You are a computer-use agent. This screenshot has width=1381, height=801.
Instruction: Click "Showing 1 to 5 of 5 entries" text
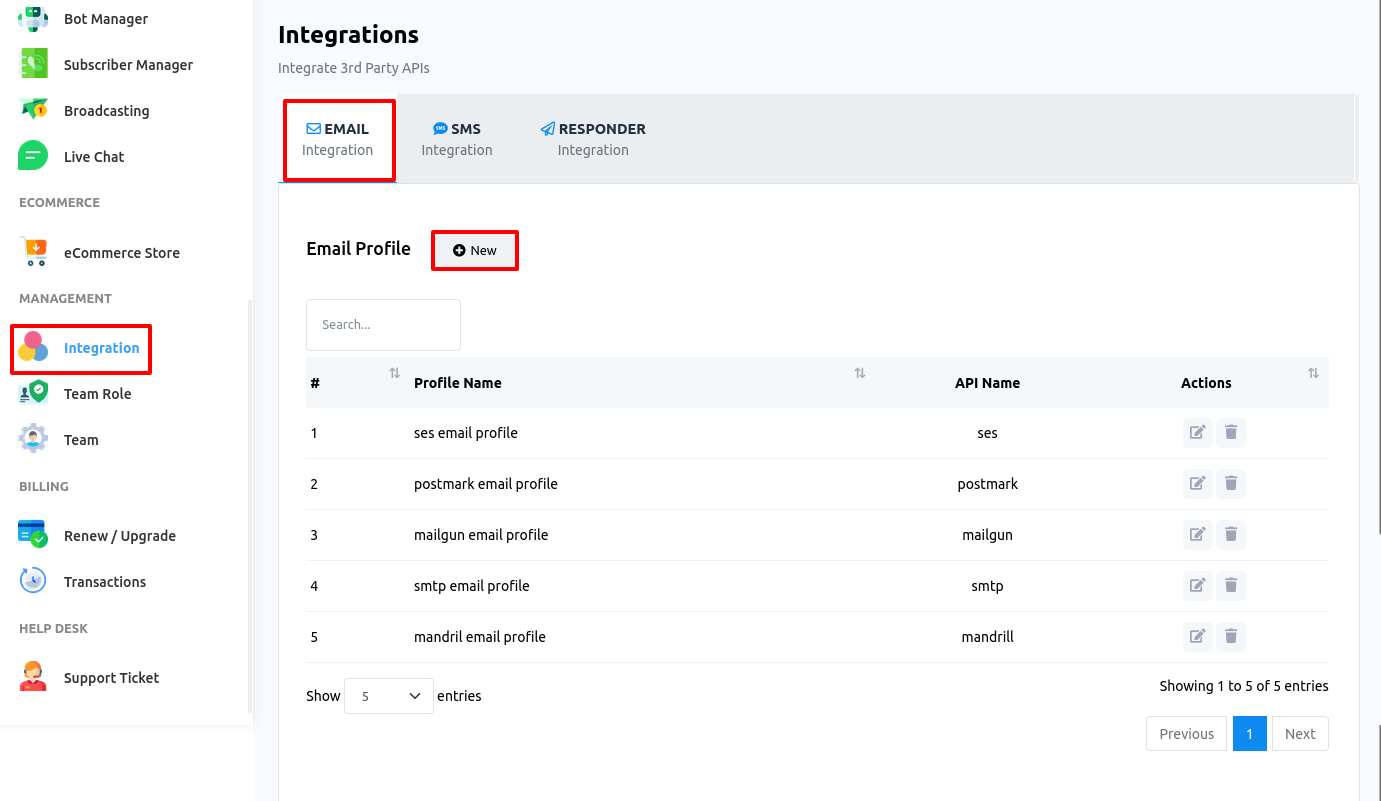(1244, 686)
